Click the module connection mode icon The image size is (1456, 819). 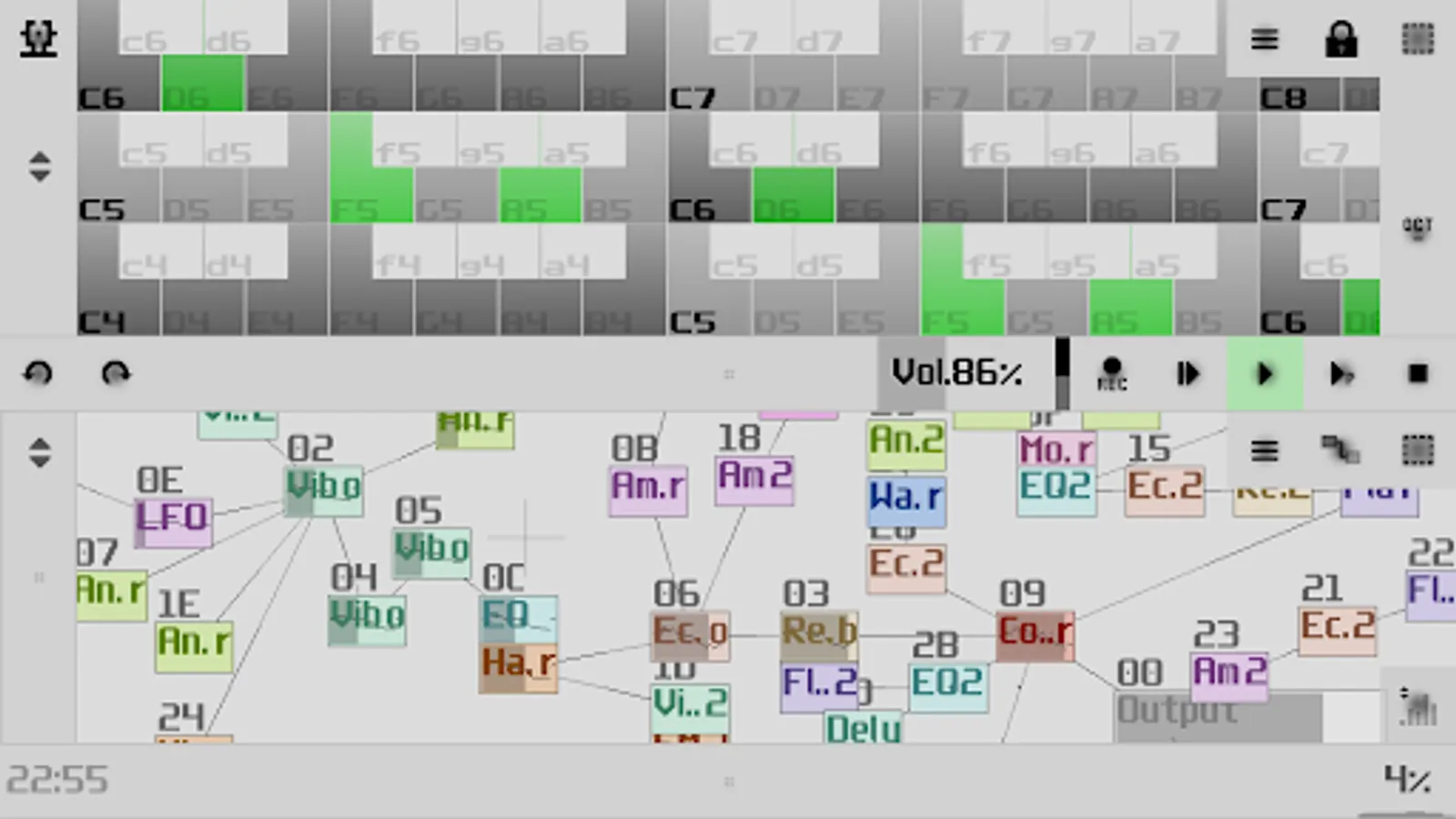pos(1340,450)
